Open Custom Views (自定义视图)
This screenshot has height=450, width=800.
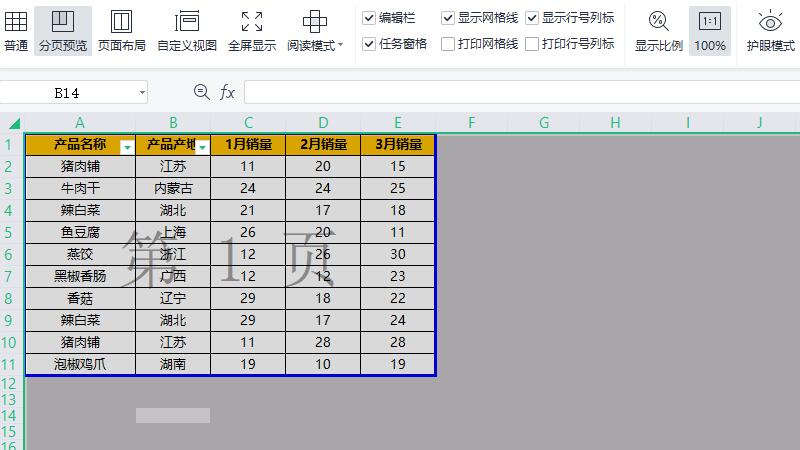(187, 30)
